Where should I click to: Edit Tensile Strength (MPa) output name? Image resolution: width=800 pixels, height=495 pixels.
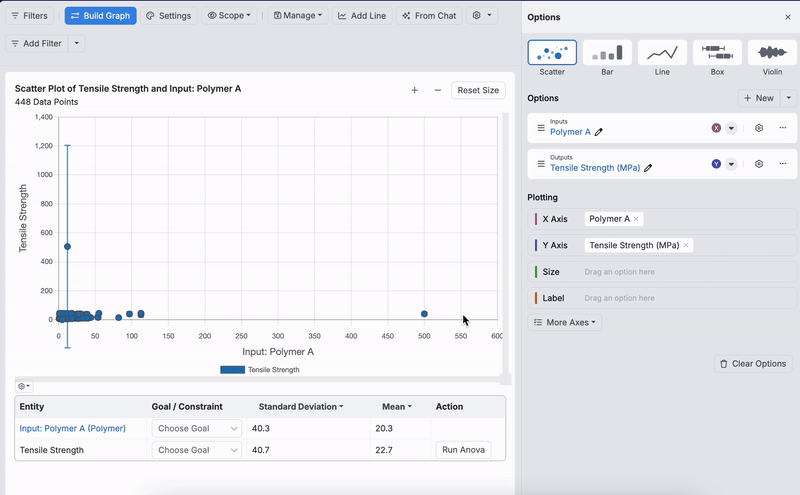648,168
